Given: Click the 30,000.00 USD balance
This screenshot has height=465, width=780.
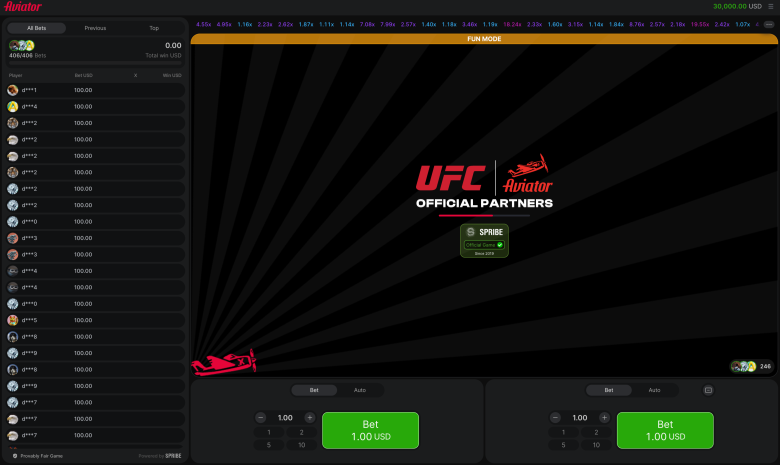Looking at the screenshot, I should (x=737, y=6).
